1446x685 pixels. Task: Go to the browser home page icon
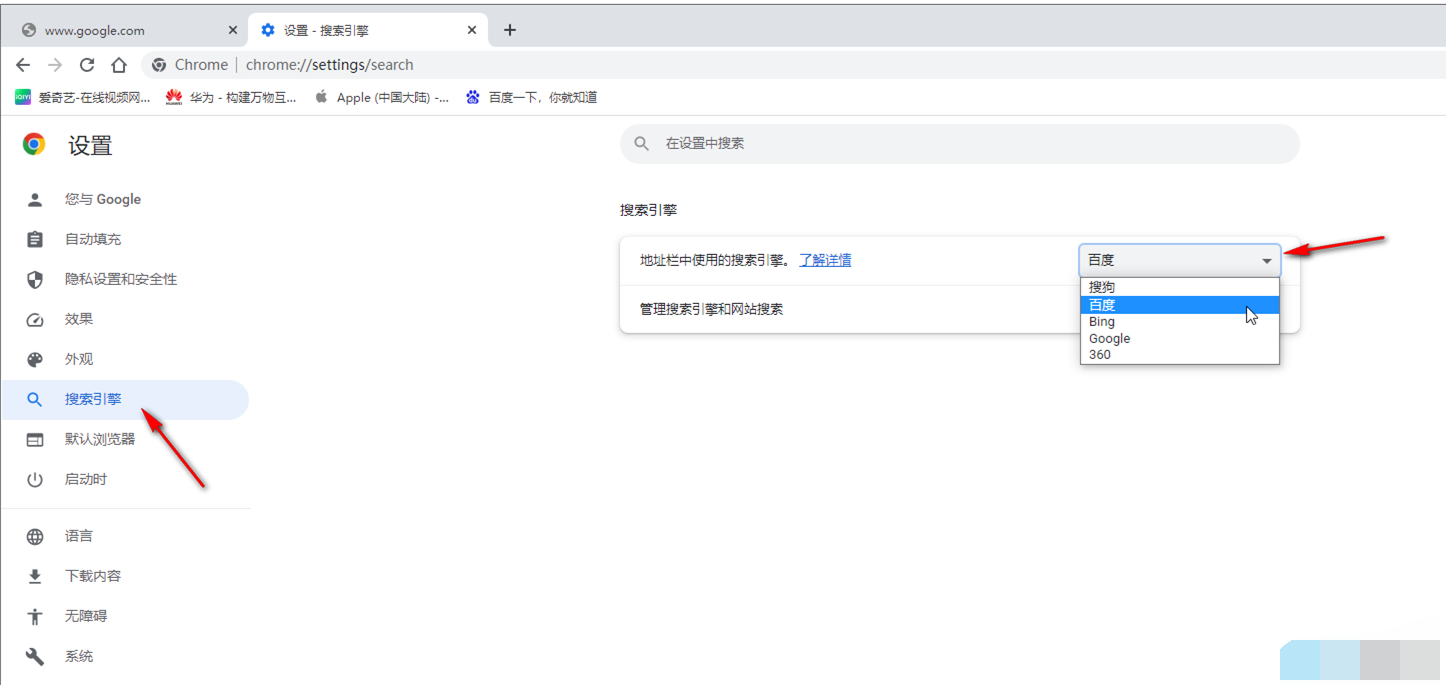[119, 65]
